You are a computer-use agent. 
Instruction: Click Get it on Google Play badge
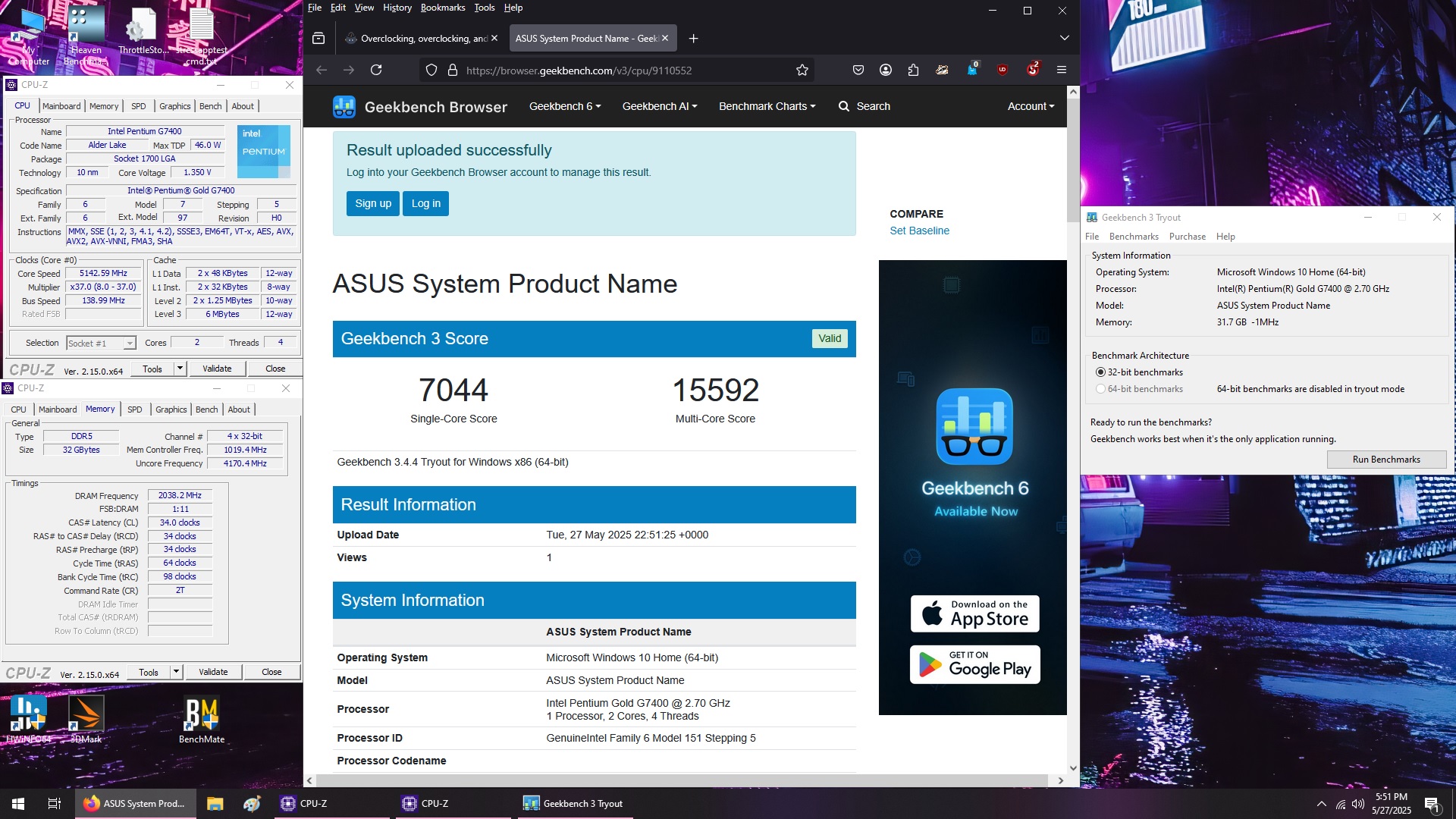(974, 664)
